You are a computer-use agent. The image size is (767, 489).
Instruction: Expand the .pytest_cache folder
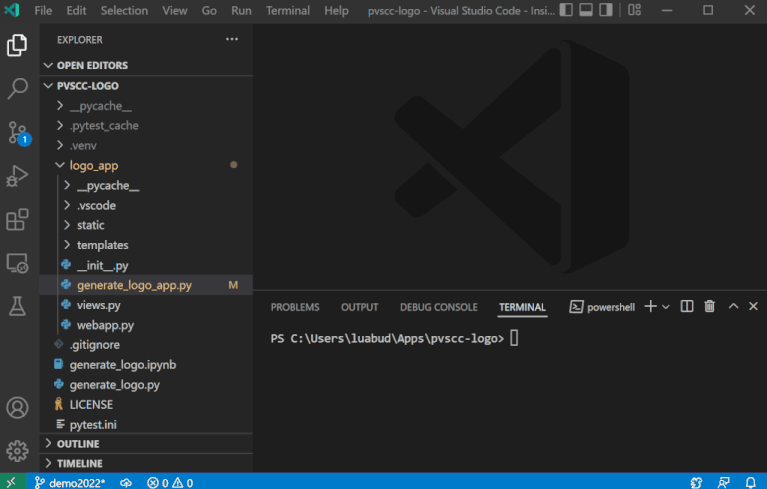tap(146, 126)
